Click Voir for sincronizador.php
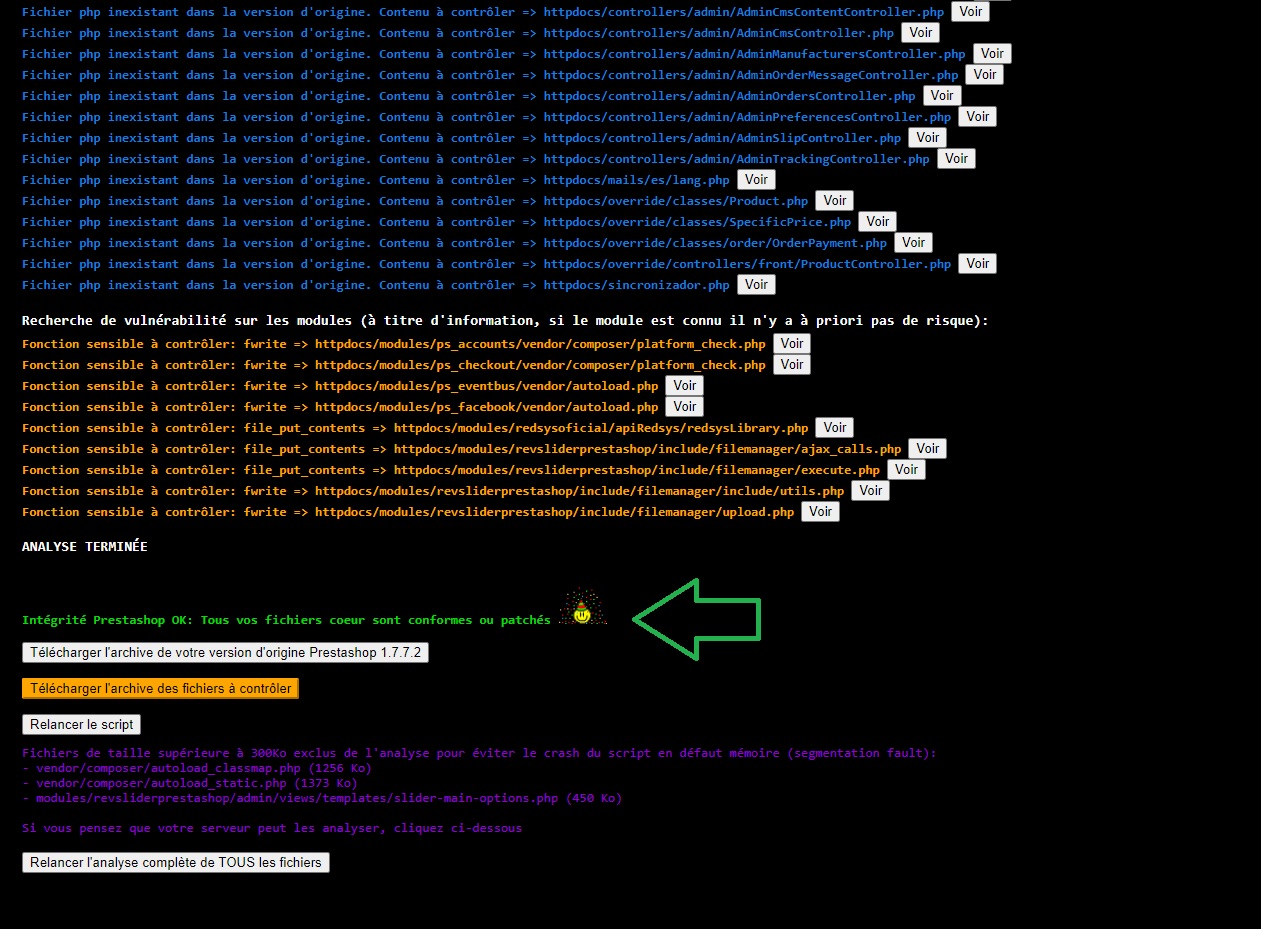The width and height of the screenshot is (1261, 929). (756, 285)
